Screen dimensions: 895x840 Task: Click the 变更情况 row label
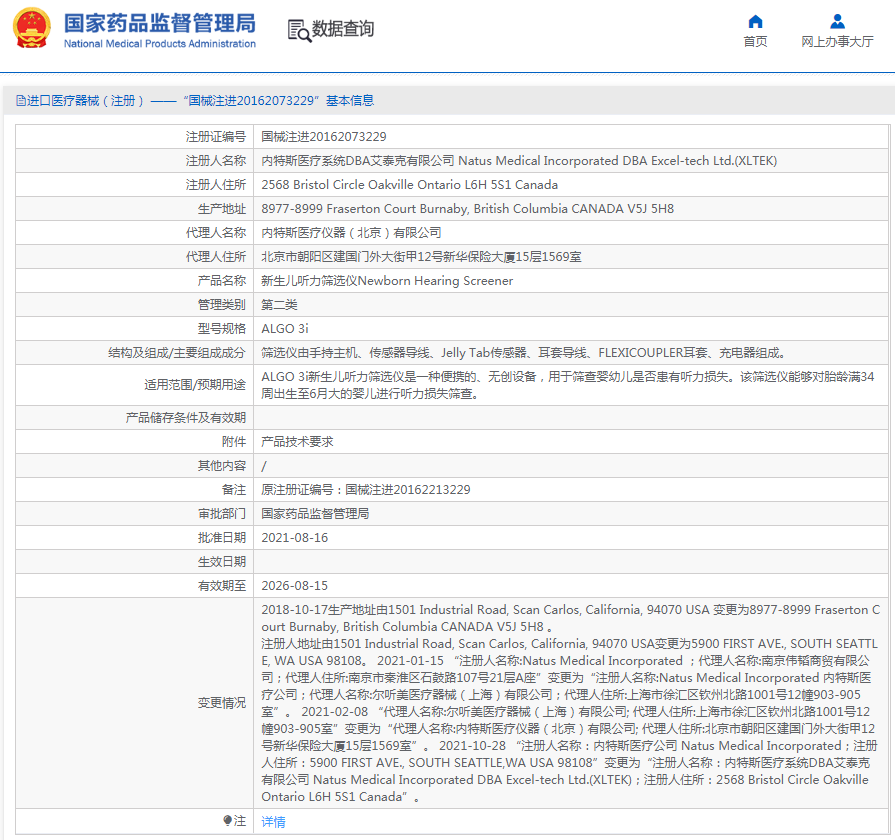pyautogui.click(x=221, y=703)
